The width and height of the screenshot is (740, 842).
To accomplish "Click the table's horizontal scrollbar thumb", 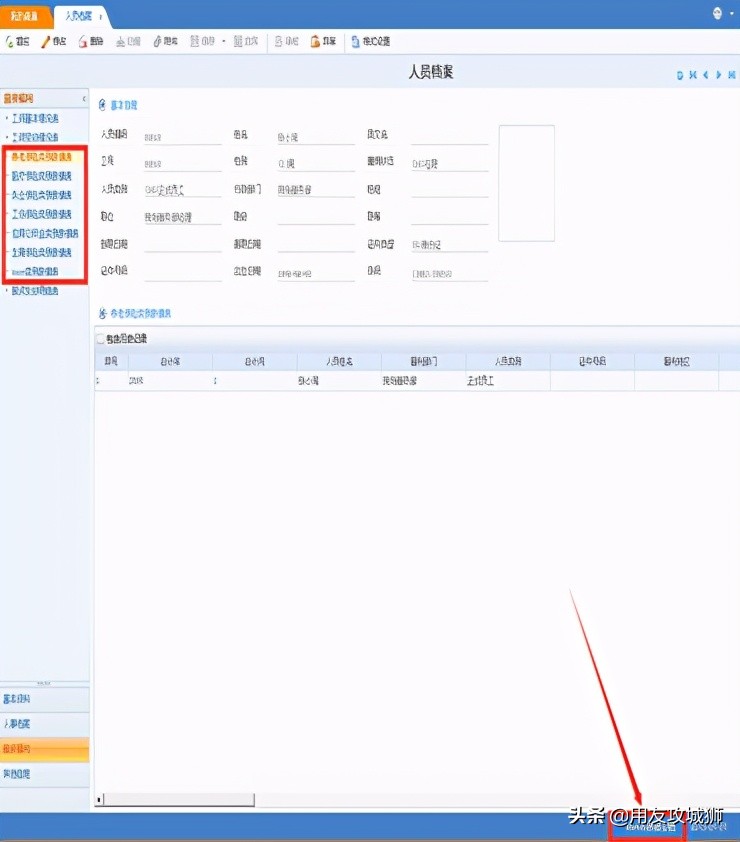I will click(x=179, y=800).
